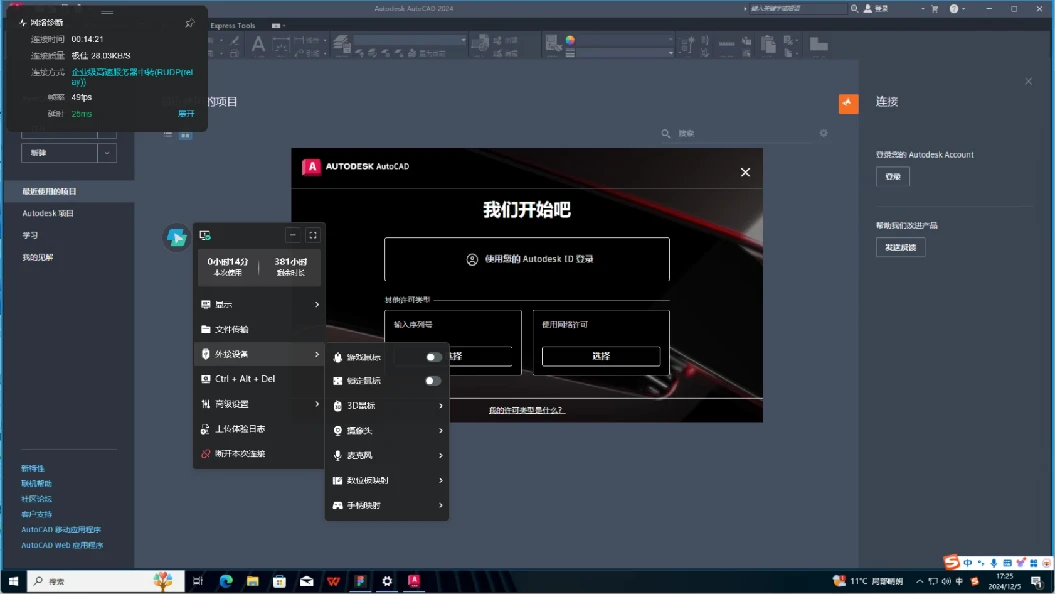Switch recent projects to grid view
This screenshot has width=1056, height=594.
tap(185, 135)
